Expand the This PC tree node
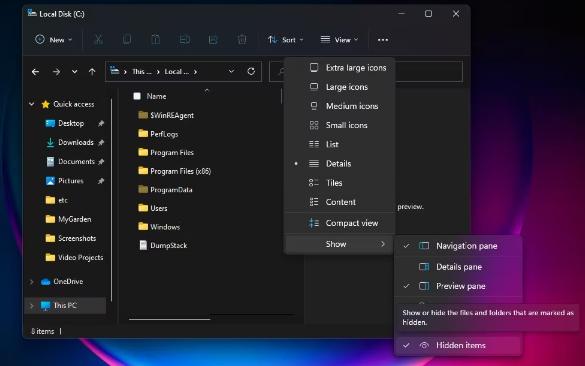585x366 pixels. pos(32,306)
